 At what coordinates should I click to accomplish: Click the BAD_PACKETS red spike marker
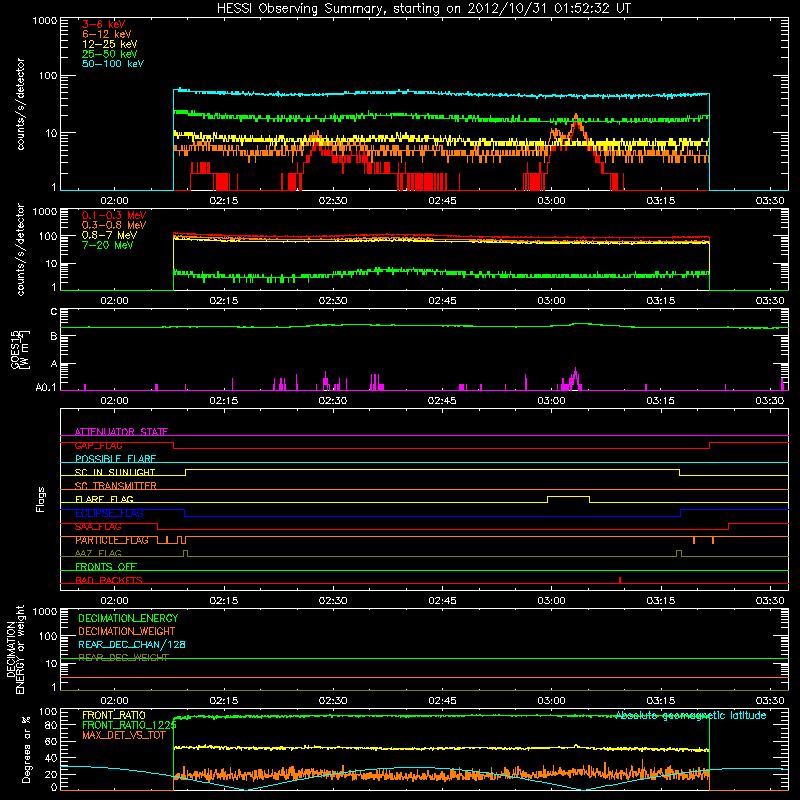click(620, 580)
